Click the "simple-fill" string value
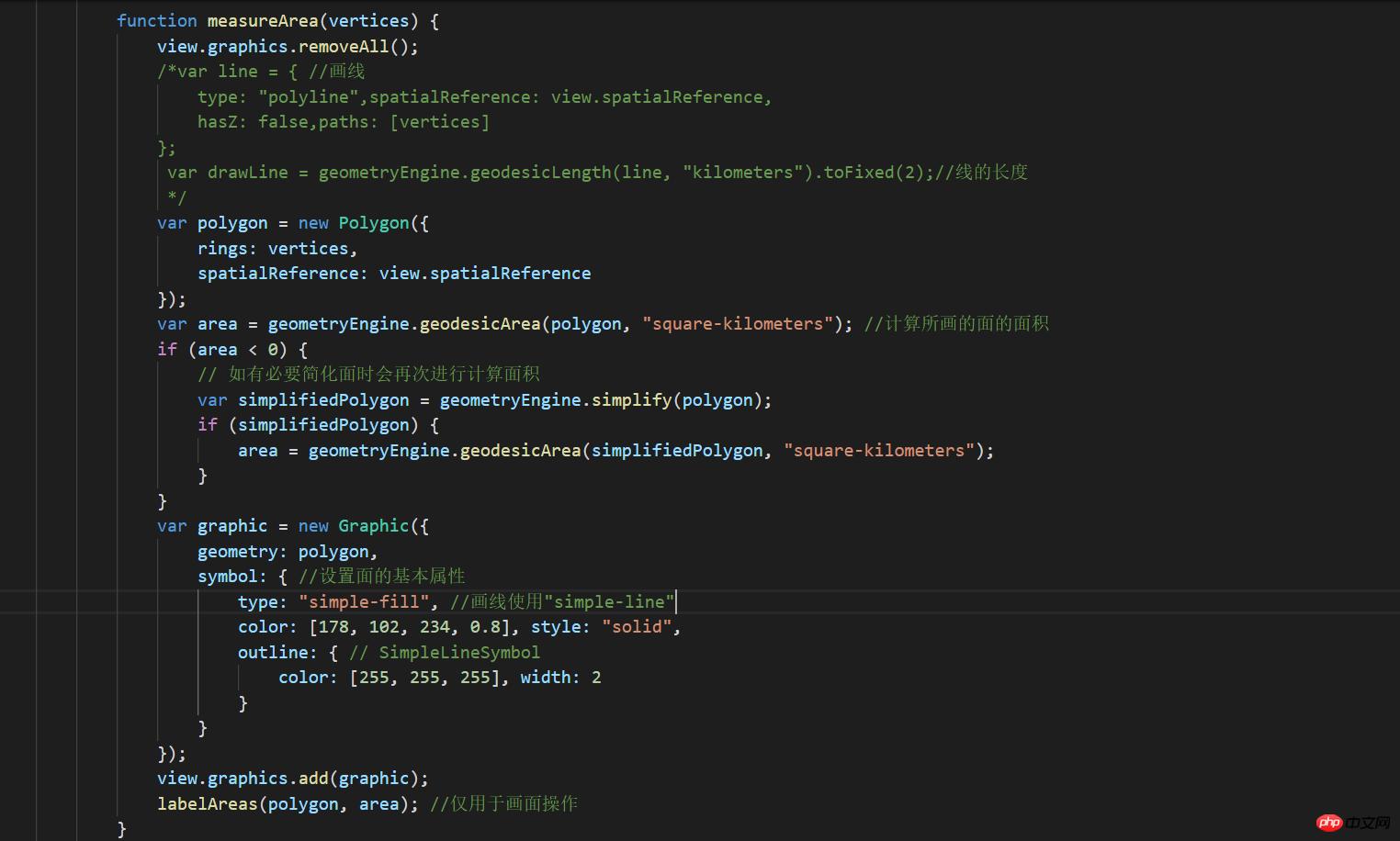This screenshot has width=1400, height=841. (364, 601)
